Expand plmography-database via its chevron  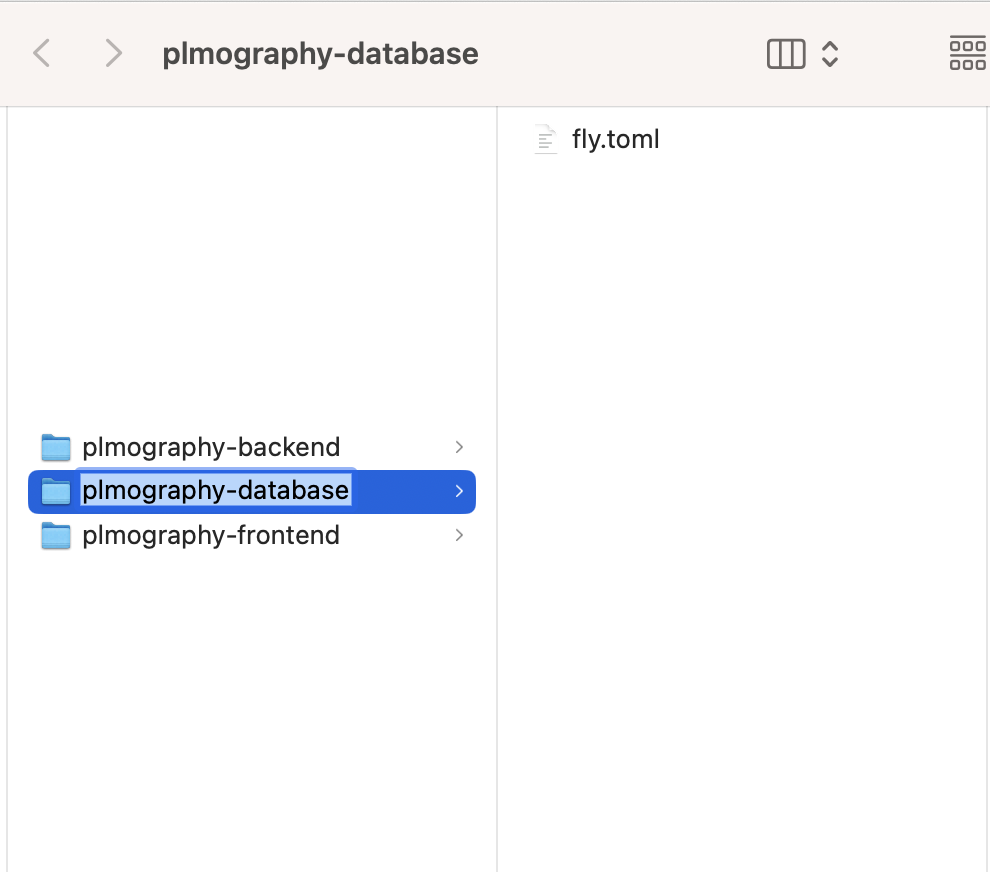click(459, 491)
